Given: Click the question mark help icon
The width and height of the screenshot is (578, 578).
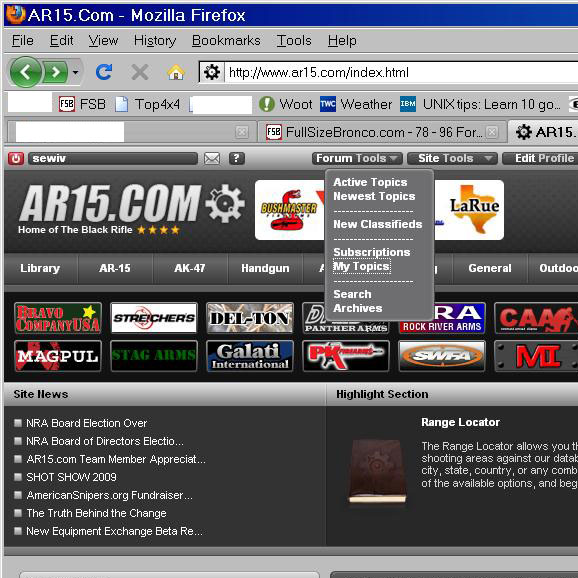Looking at the screenshot, I should pos(237,159).
